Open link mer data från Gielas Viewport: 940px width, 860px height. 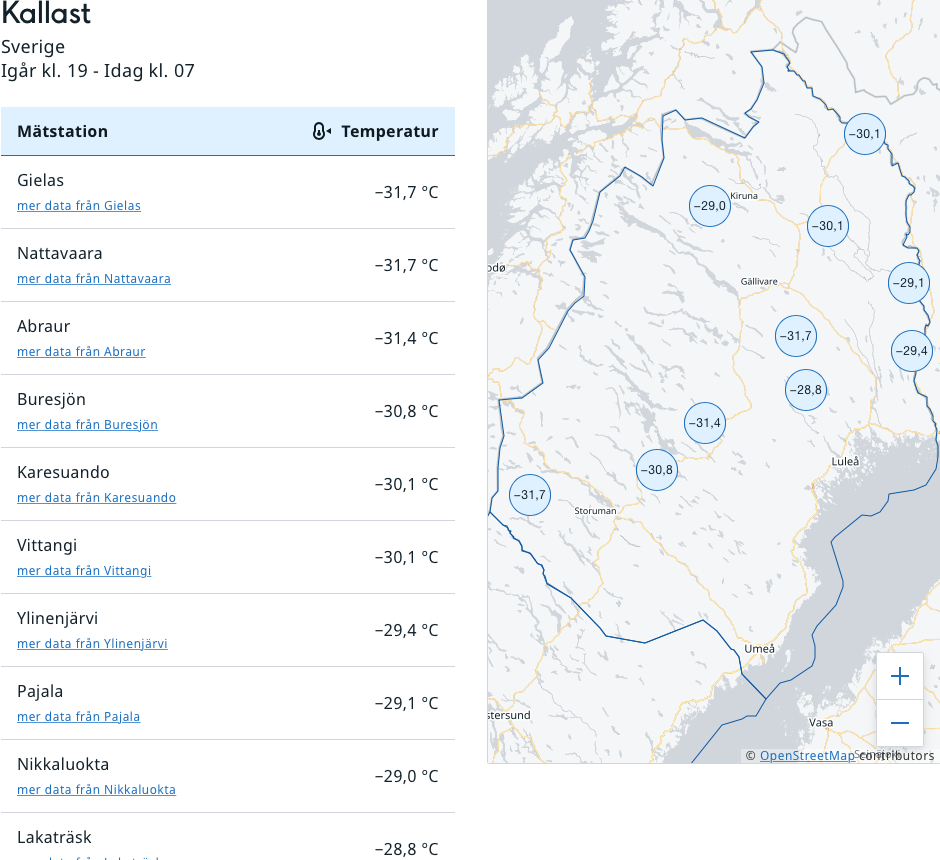[79, 206]
